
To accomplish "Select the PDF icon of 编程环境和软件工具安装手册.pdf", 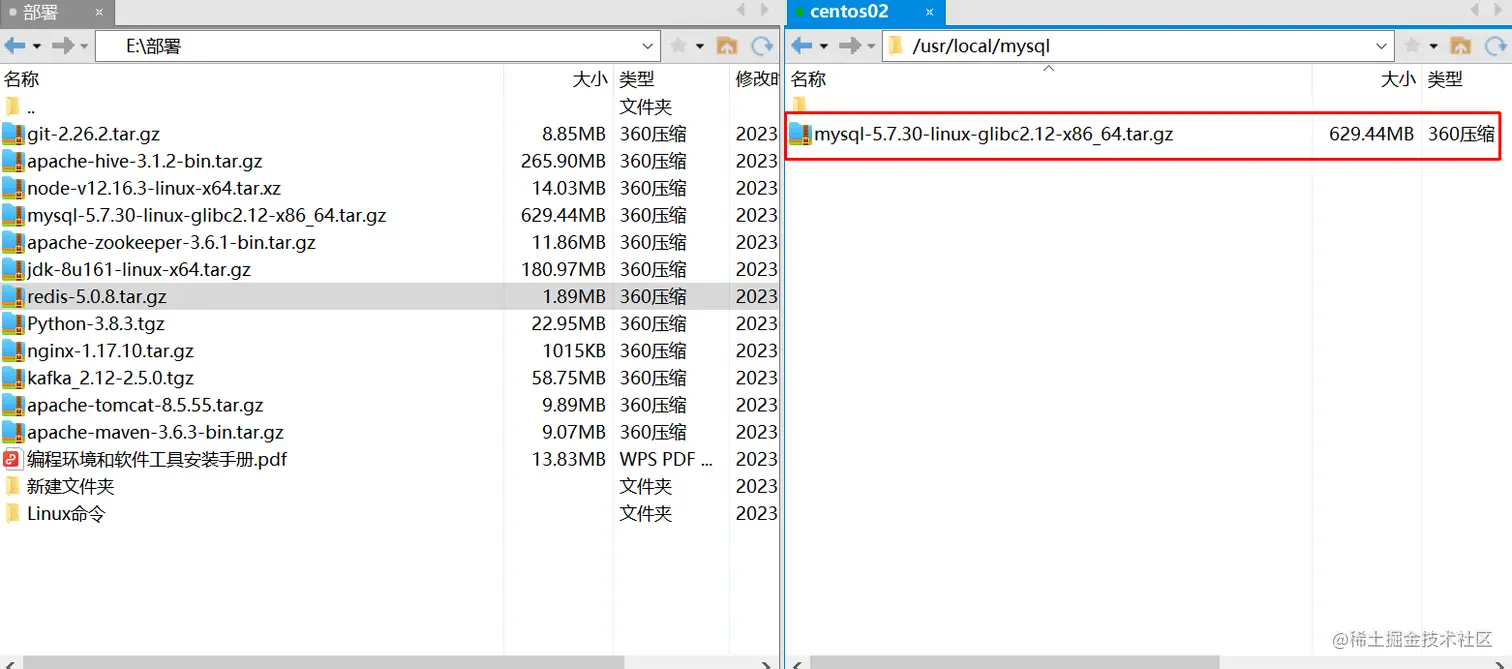I will click(13, 459).
